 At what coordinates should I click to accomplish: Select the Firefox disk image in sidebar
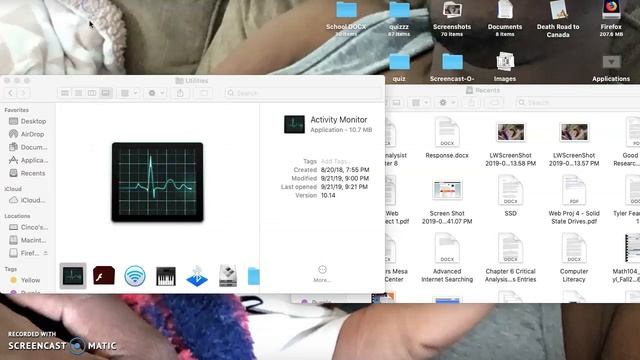(24, 253)
